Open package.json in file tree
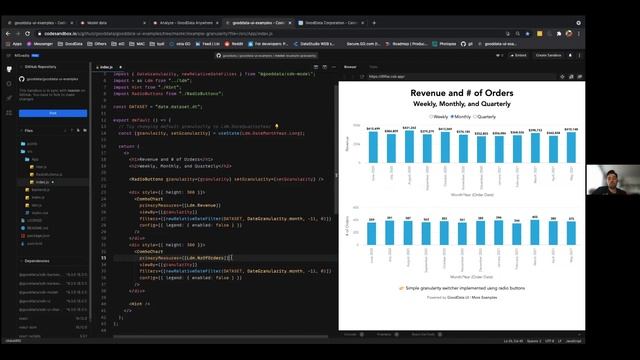Screen dimensions: 640x360 pos(36,236)
